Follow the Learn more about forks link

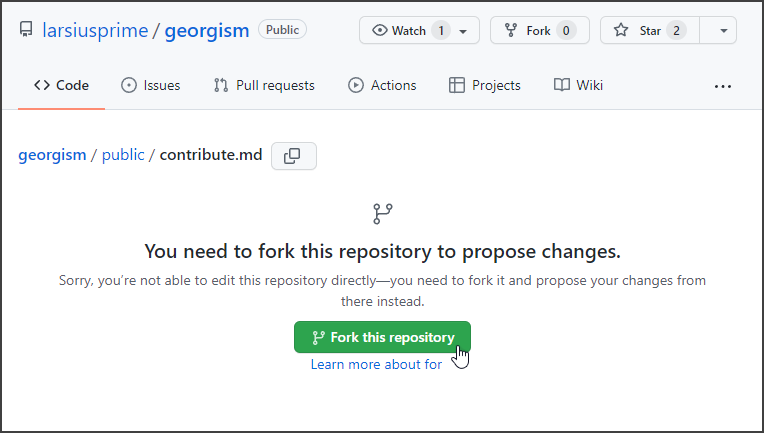click(376, 365)
